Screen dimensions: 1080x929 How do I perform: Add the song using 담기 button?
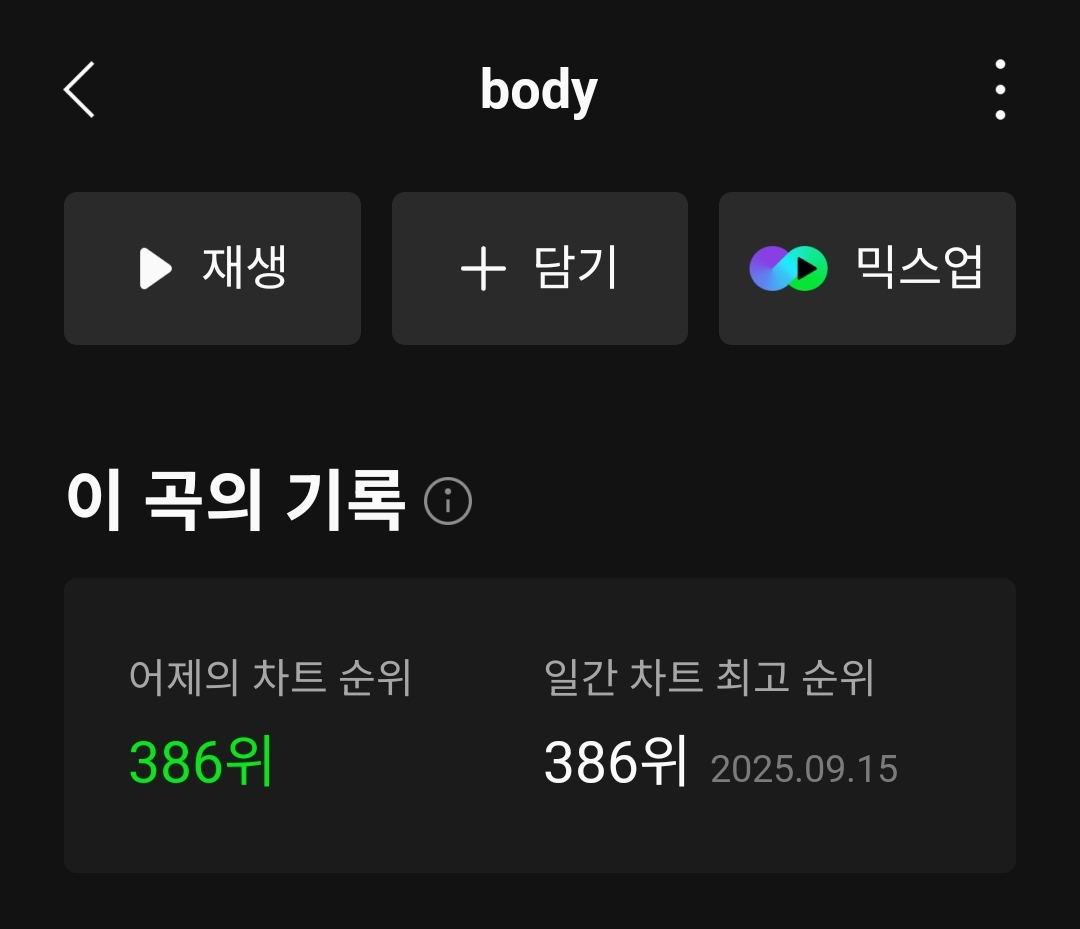pos(540,269)
